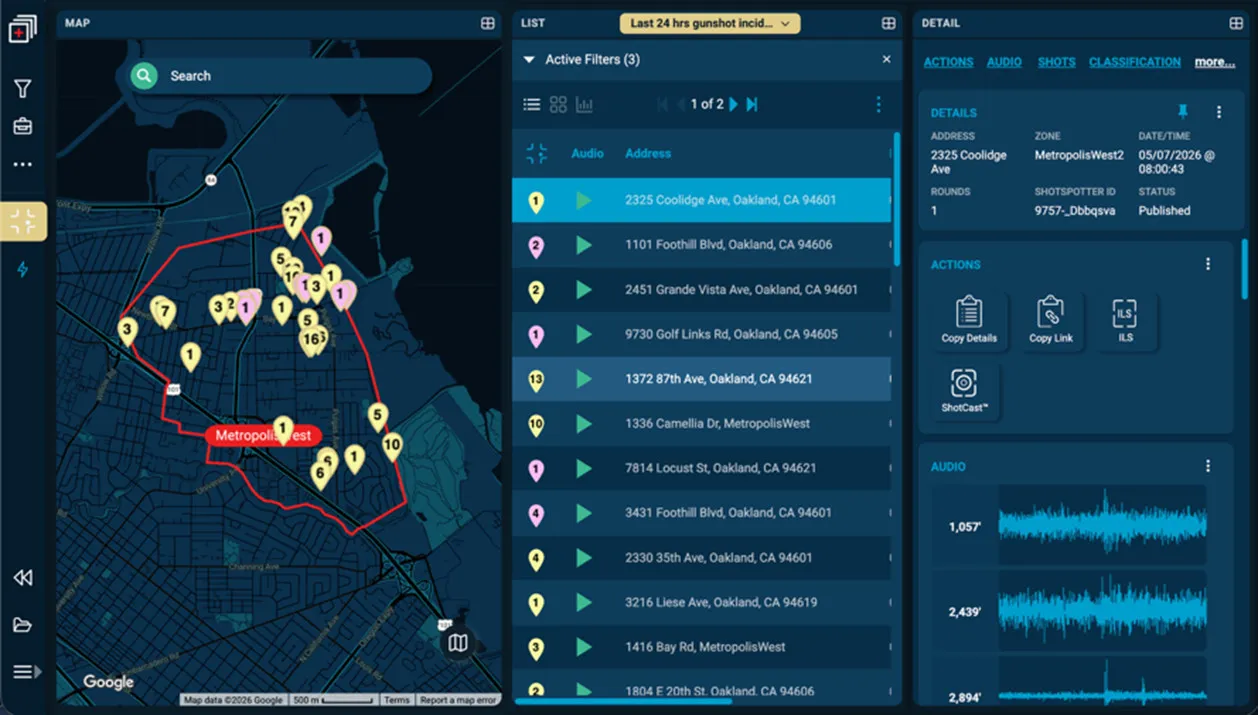Viewport: 1258px width, 715px height.
Task: Click the rewind double-arrow icon in sidebar
Action: click(22, 578)
